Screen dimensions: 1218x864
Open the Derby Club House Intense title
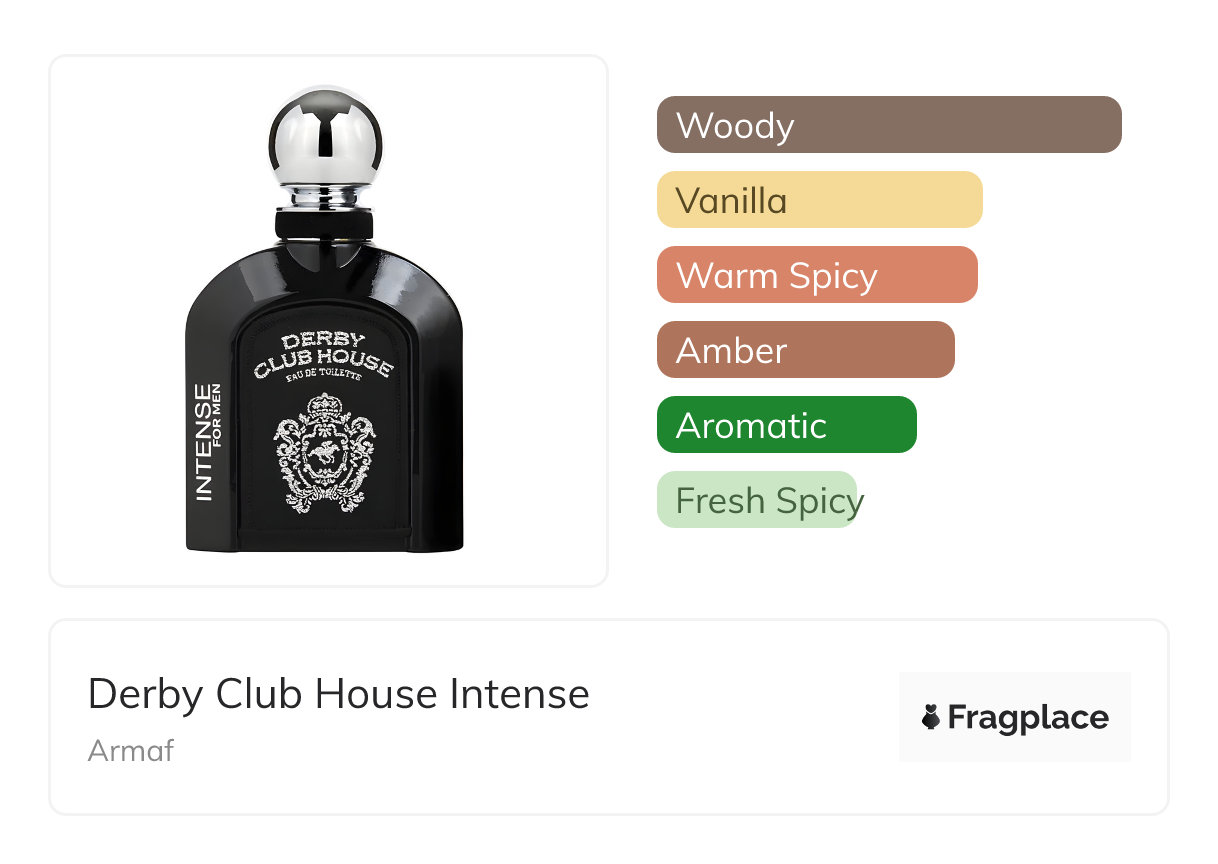point(339,694)
